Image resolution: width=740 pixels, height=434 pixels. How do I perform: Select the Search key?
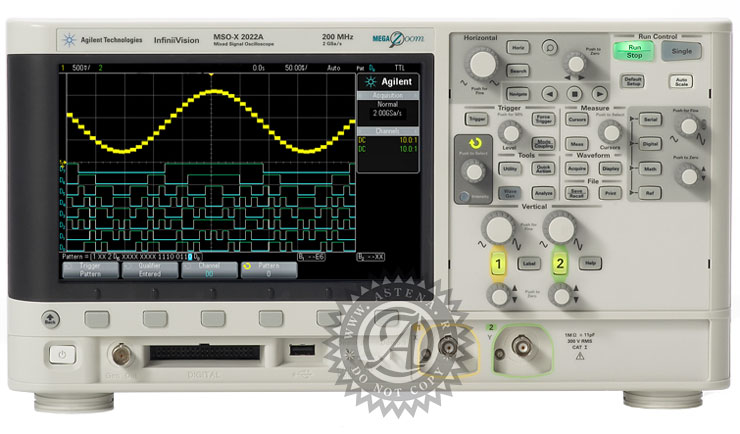518,71
